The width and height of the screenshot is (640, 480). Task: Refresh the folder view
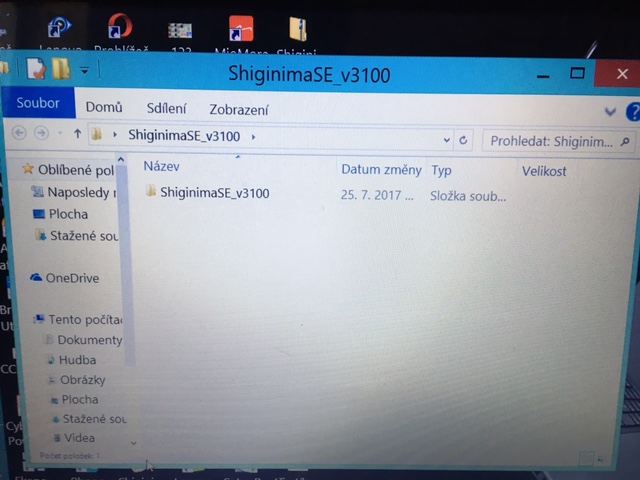click(x=463, y=140)
